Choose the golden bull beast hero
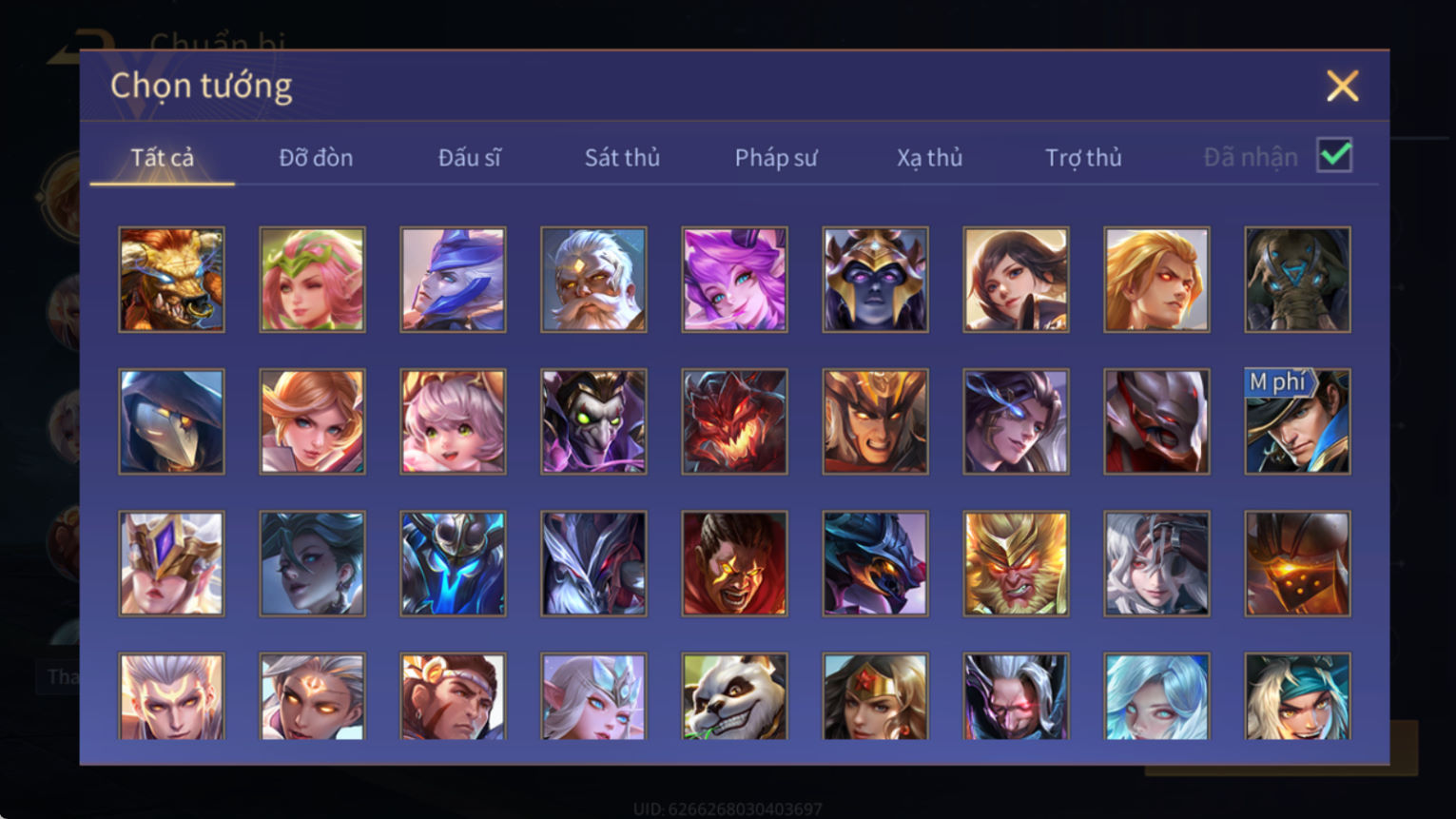Viewport: 1456px width, 819px height. (x=171, y=280)
